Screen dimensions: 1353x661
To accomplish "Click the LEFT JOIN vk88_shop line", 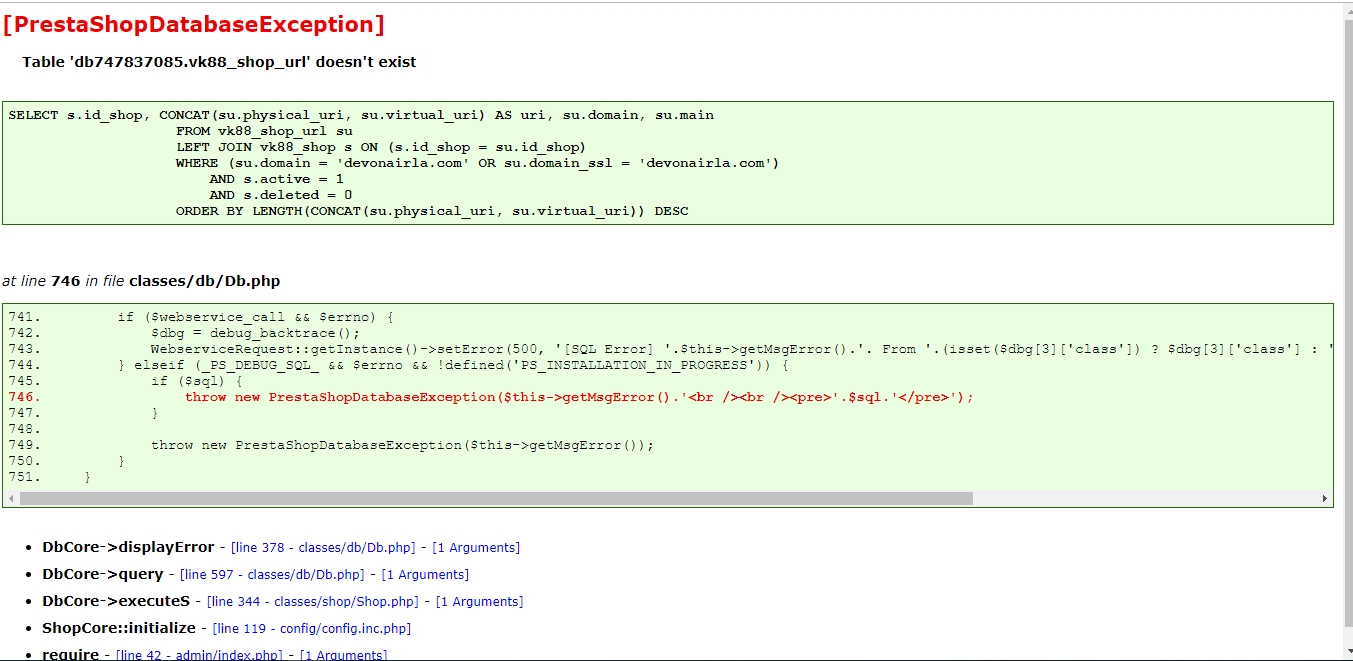I will [x=381, y=147].
